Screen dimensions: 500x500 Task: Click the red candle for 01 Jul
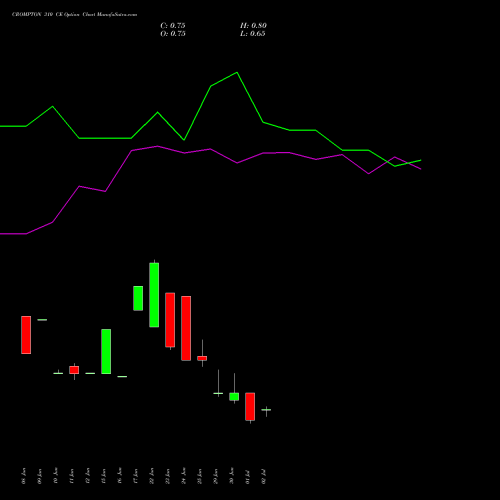[x=250, y=407]
